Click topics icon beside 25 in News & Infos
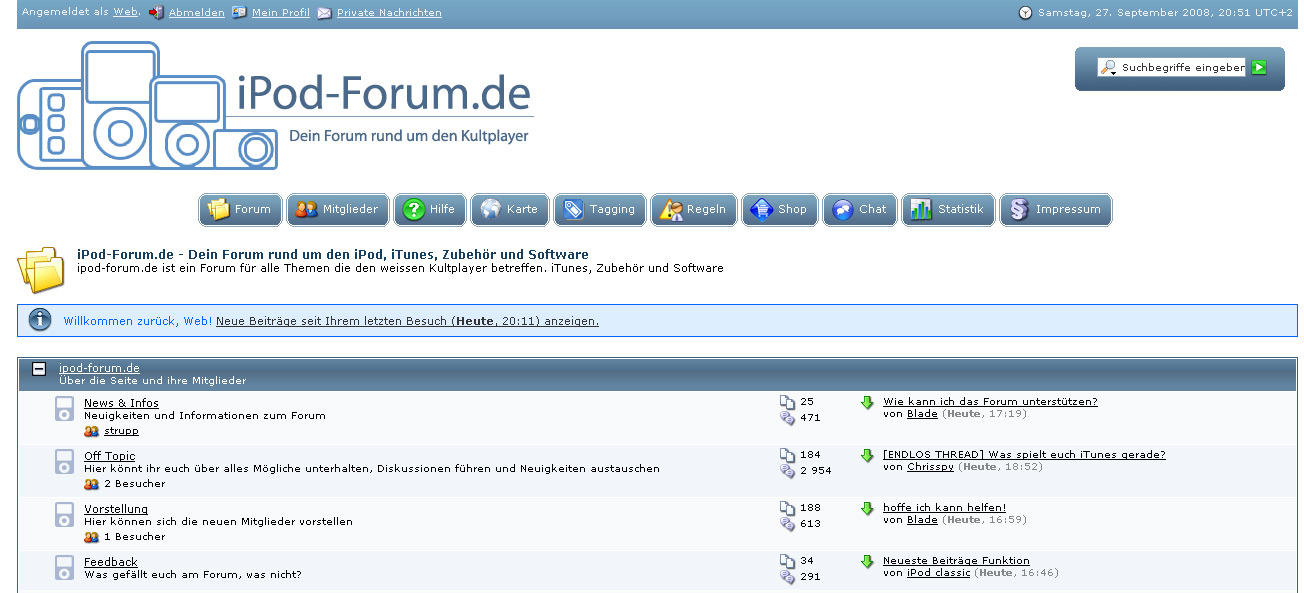The image size is (1304, 593). point(787,402)
